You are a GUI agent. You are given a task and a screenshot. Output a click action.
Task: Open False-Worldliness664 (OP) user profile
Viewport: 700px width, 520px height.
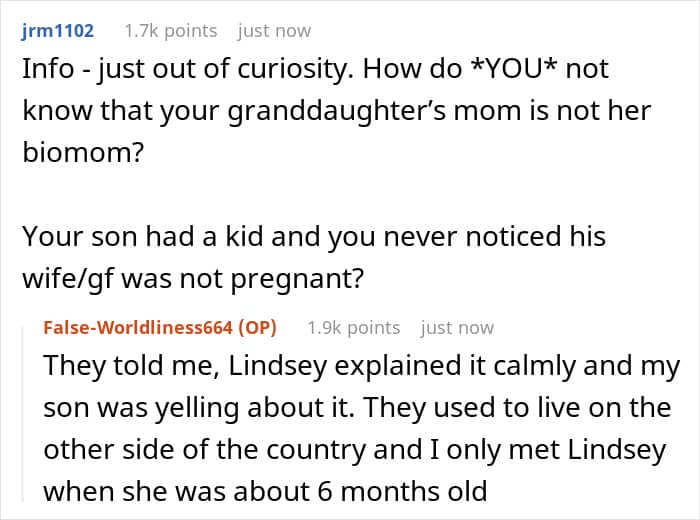[x=160, y=328]
